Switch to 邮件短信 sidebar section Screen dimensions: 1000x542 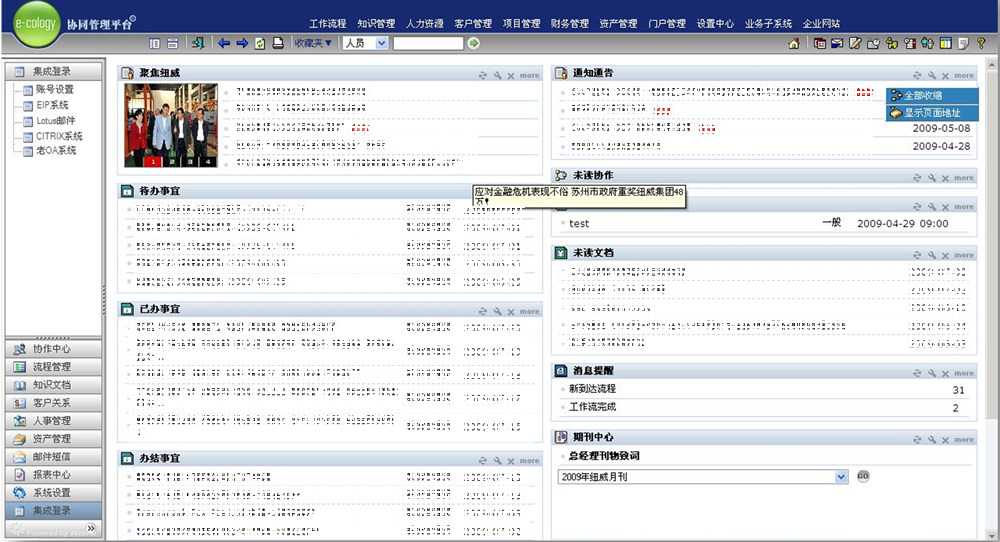(x=54, y=457)
